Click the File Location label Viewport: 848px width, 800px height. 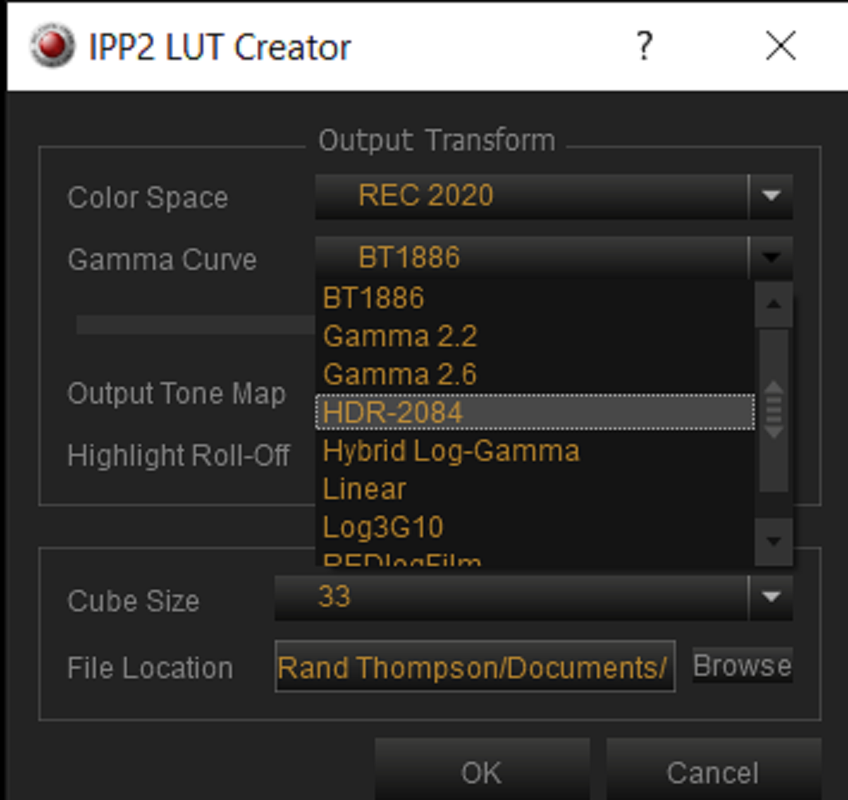[150, 668]
